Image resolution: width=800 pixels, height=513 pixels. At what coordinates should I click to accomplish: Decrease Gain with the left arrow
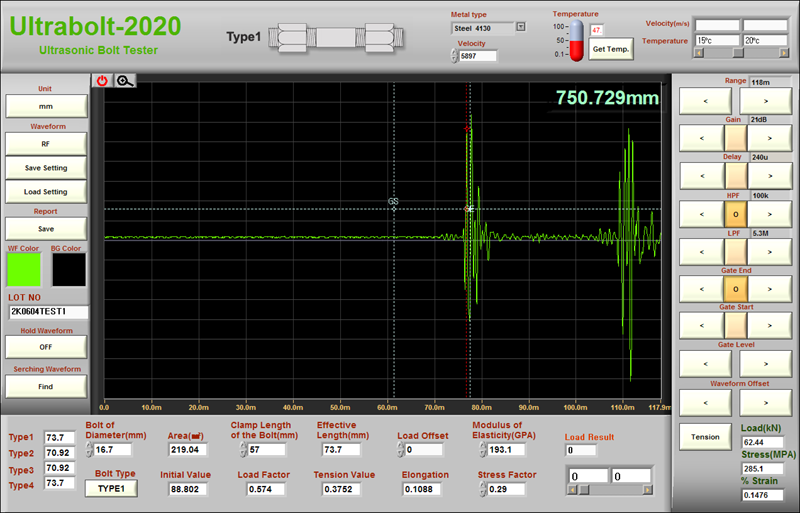(x=702, y=138)
